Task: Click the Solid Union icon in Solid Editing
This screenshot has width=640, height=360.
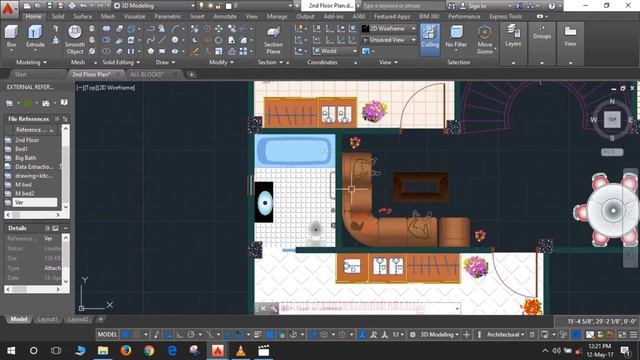Action: pyautogui.click(x=106, y=29)
